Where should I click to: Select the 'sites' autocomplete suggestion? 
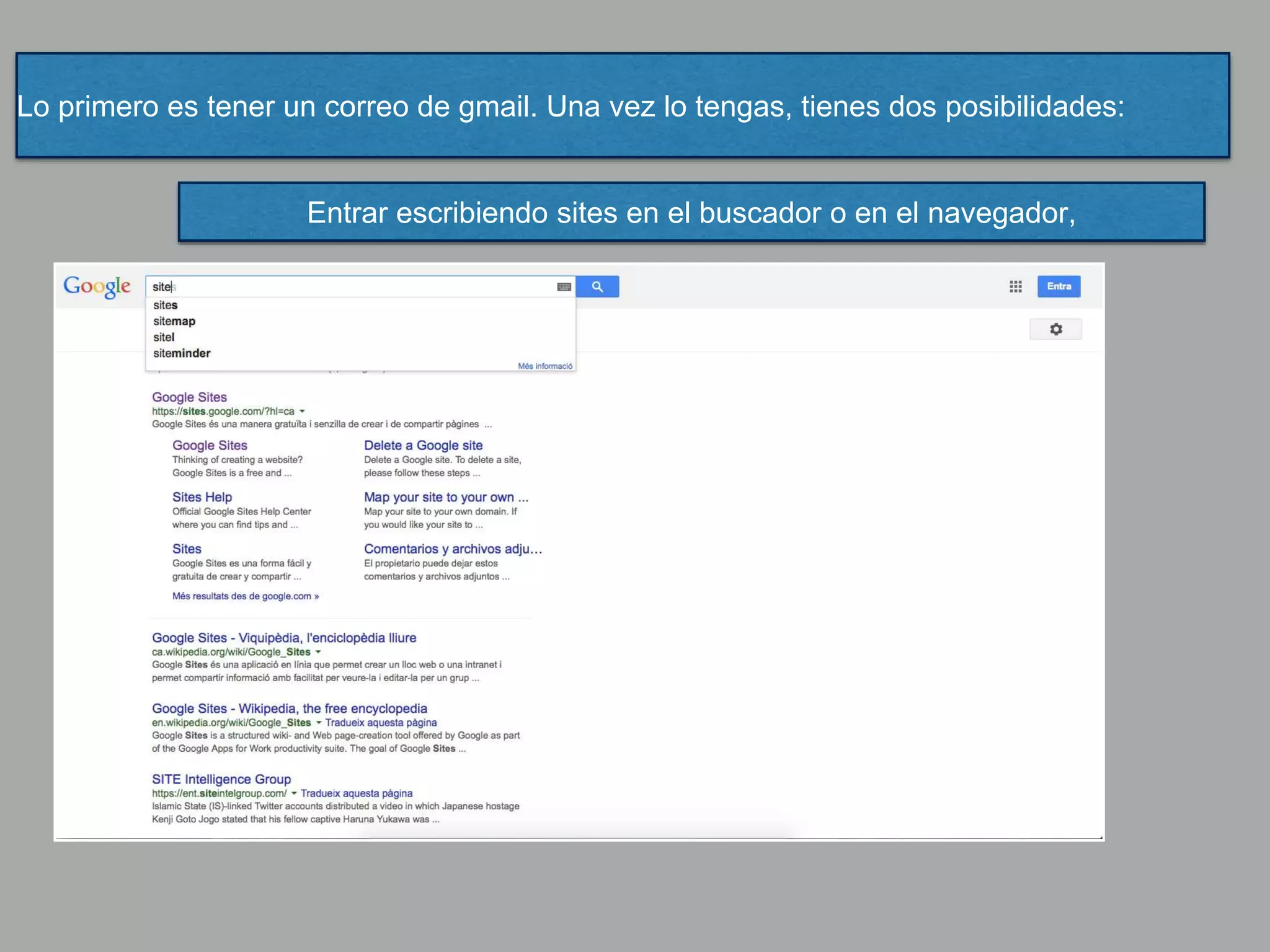[166, 305]
